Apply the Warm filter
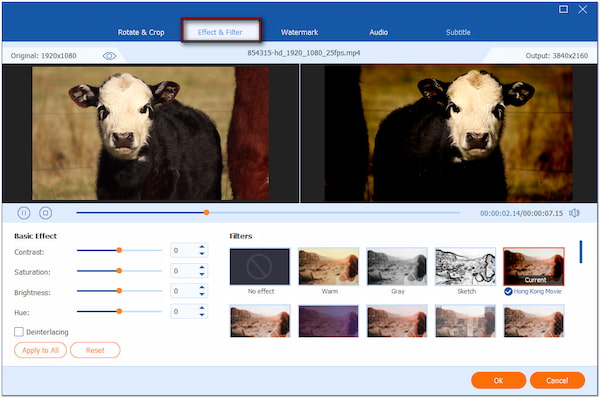This screenshot has width=600, height=398. (328, 266)
